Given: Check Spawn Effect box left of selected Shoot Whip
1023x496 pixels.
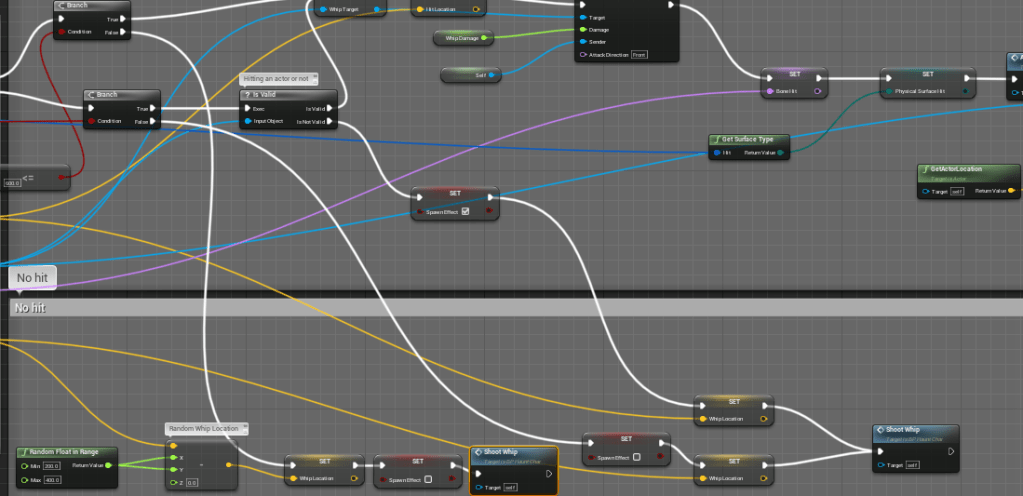Looking at the screenshot, I should tap(428, 479).
